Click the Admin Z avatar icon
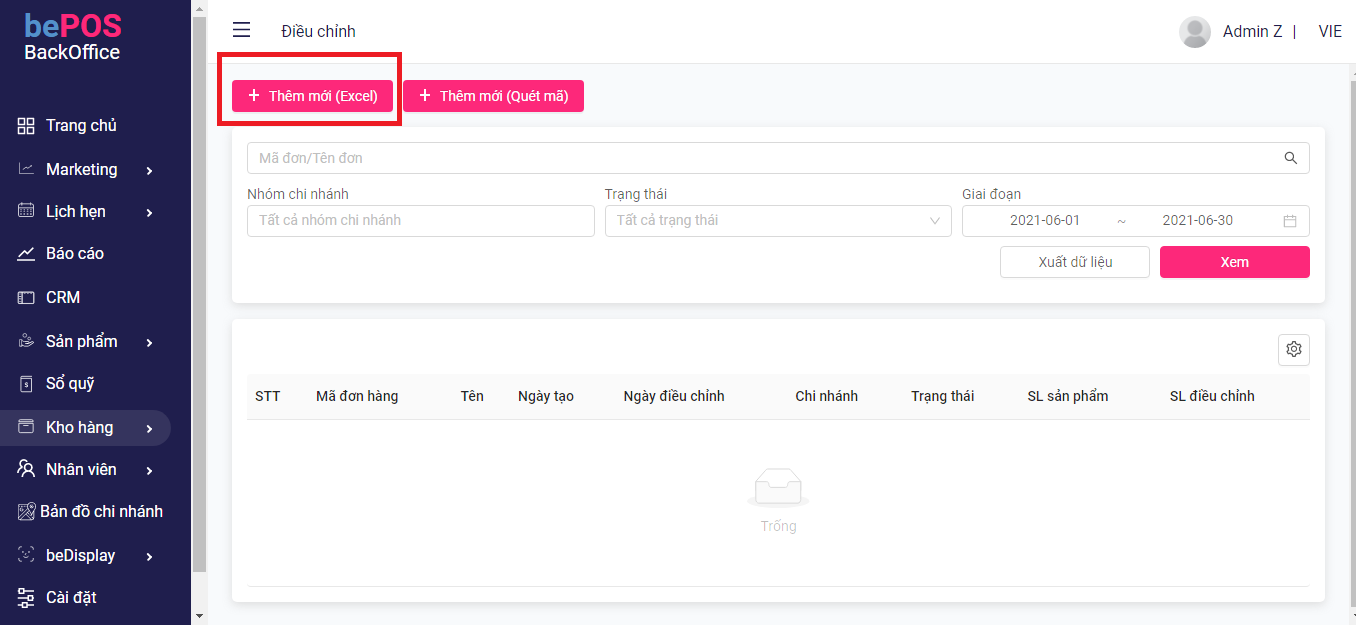The image size is (1356, 625). point(1195,32)
